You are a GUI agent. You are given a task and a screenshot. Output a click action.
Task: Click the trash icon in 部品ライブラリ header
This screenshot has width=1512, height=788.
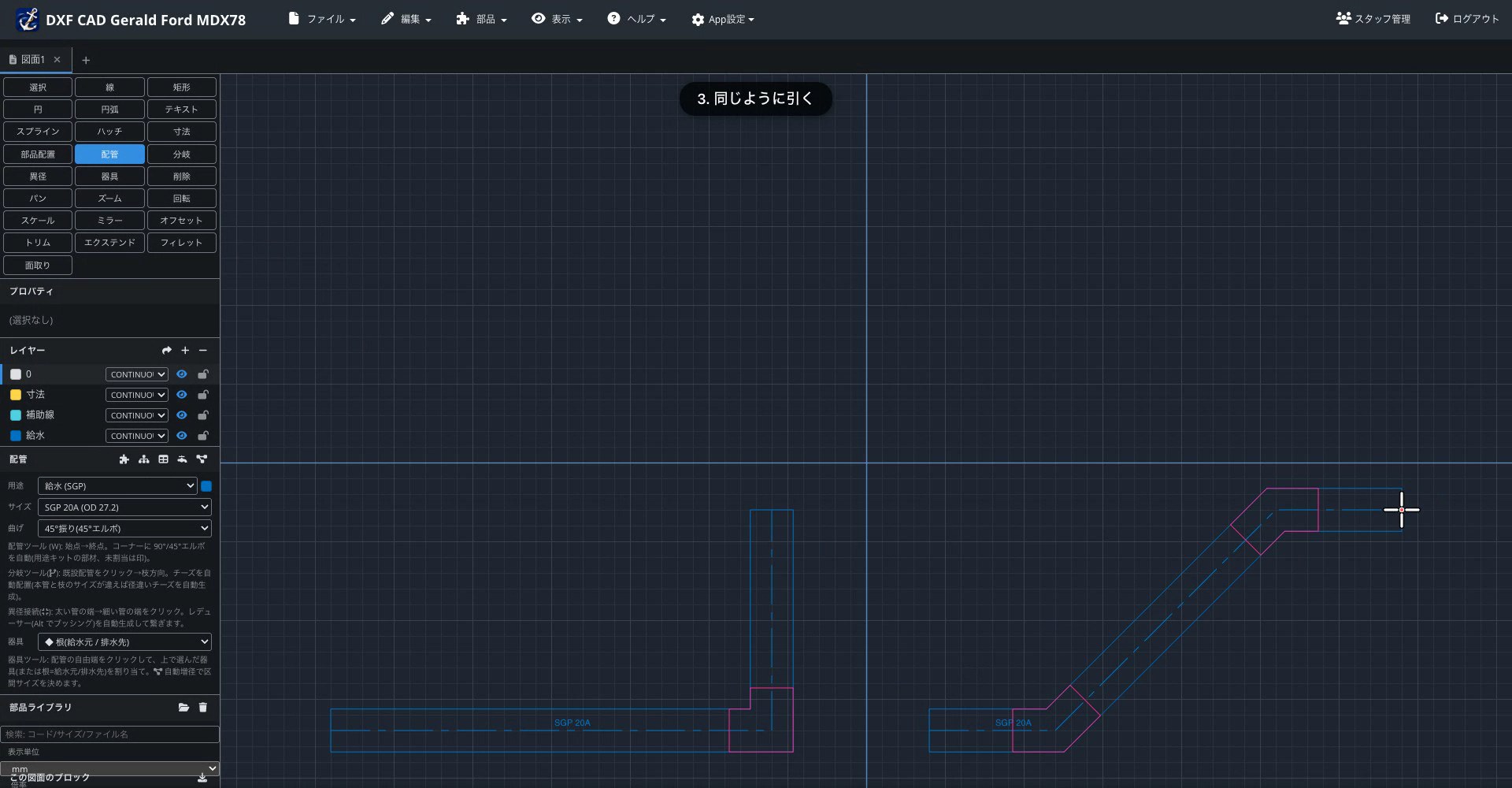(203, 708)
